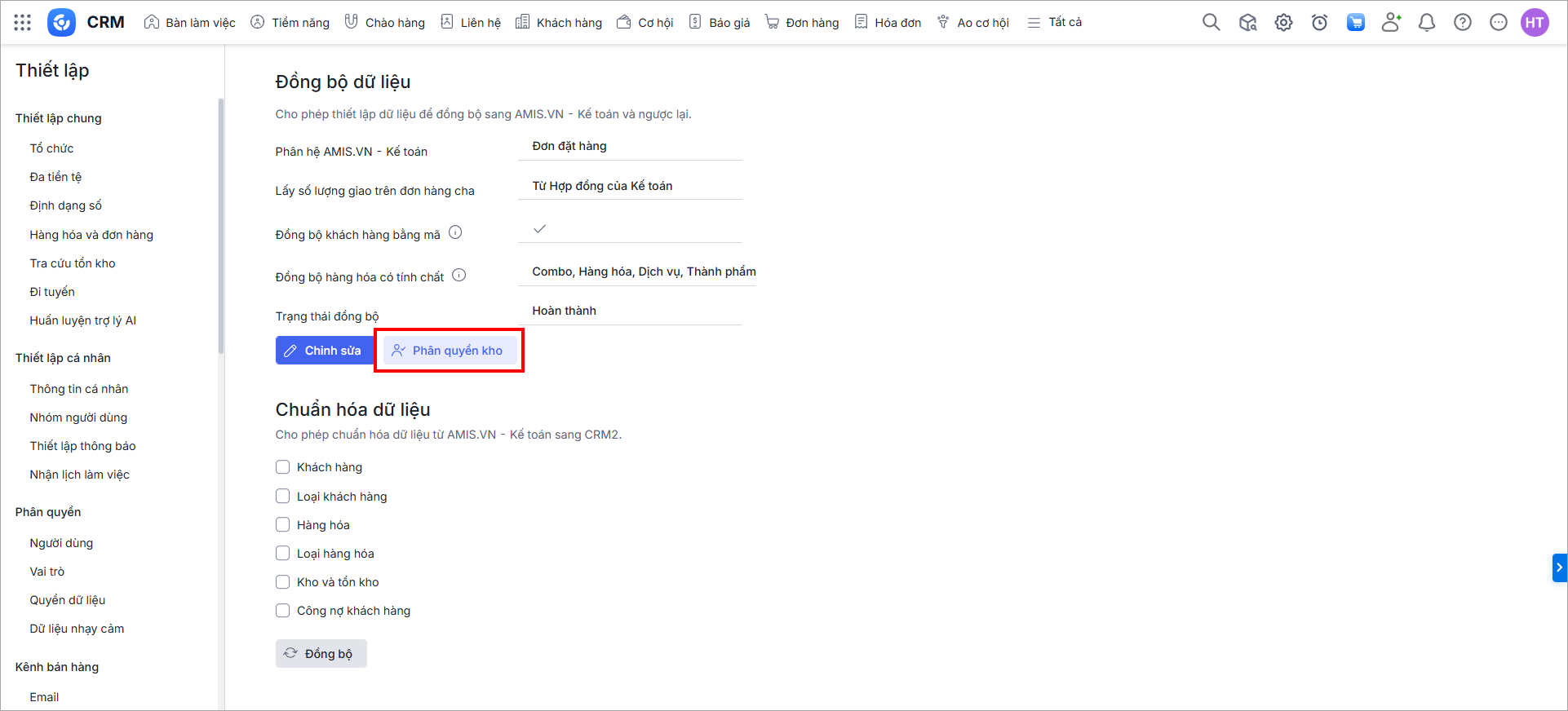
Task: Click the alarm clock reminder icon
Action: point(1319,23)
